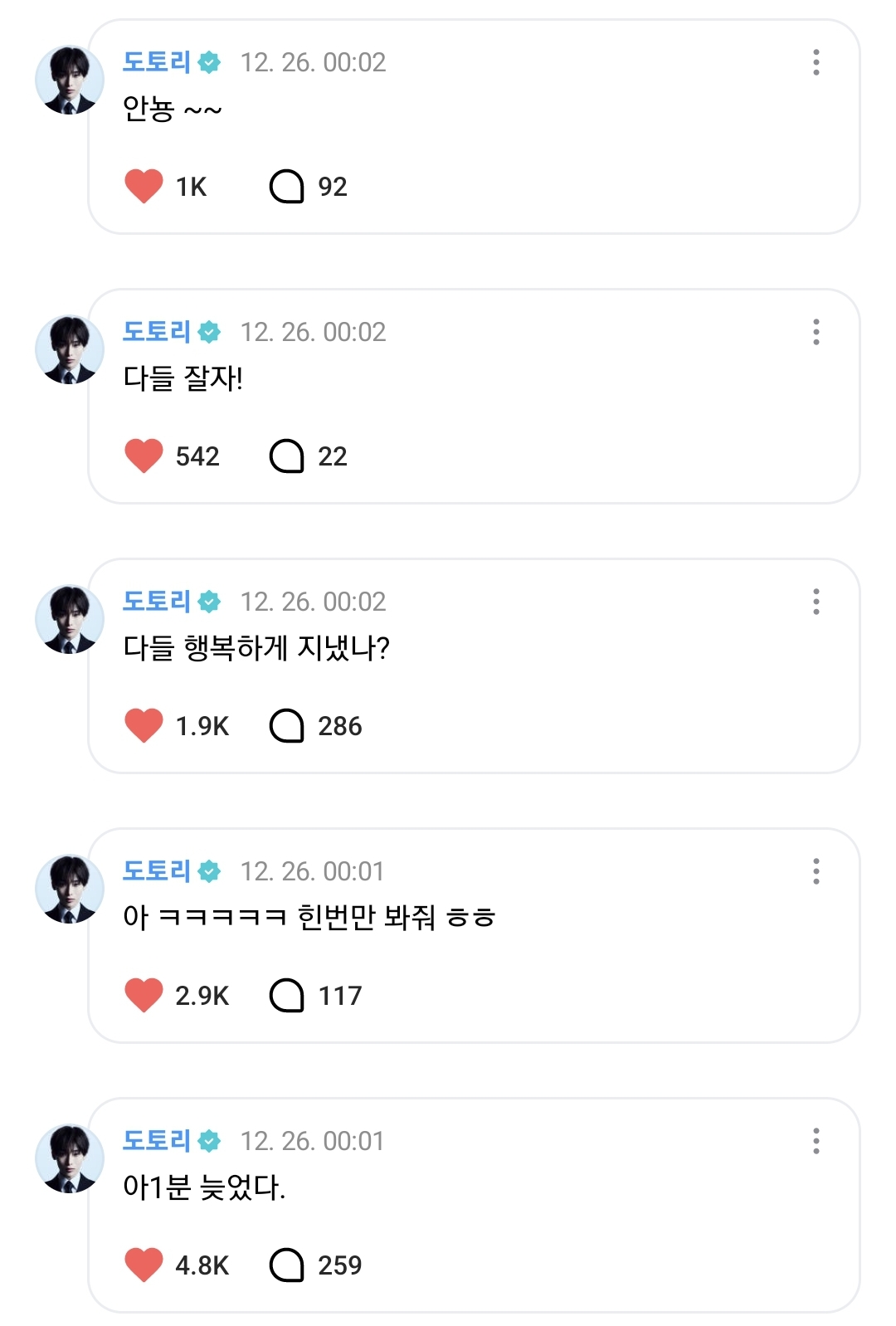Tap 도토리 username on the last post
The width and height of the screenshot is (896, 1326).
click(x=157, y=1141)
